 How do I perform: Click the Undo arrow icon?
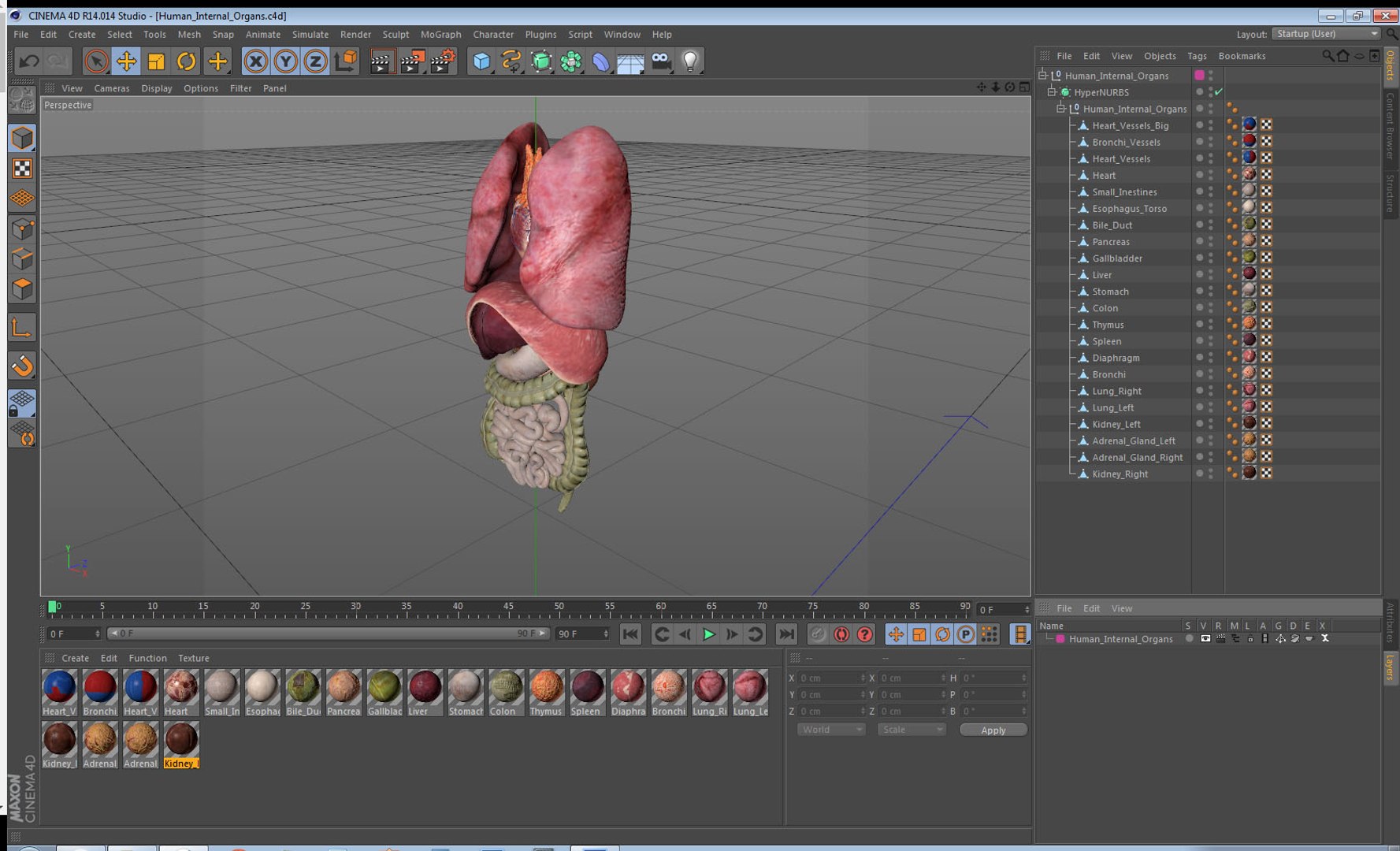[x=29, y=61]
